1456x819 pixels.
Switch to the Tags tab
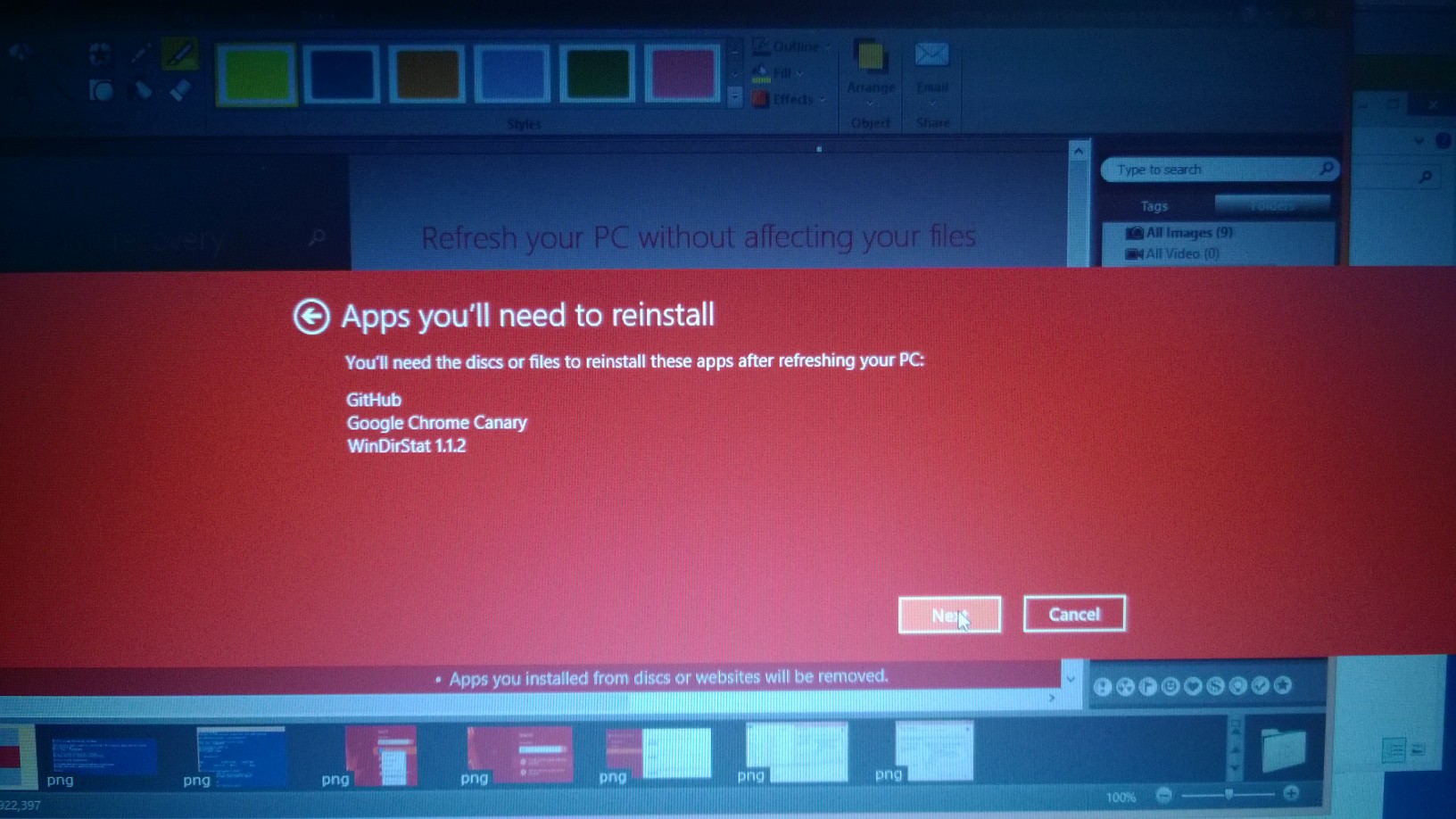pyautogui.click(x=1154, y=206)
